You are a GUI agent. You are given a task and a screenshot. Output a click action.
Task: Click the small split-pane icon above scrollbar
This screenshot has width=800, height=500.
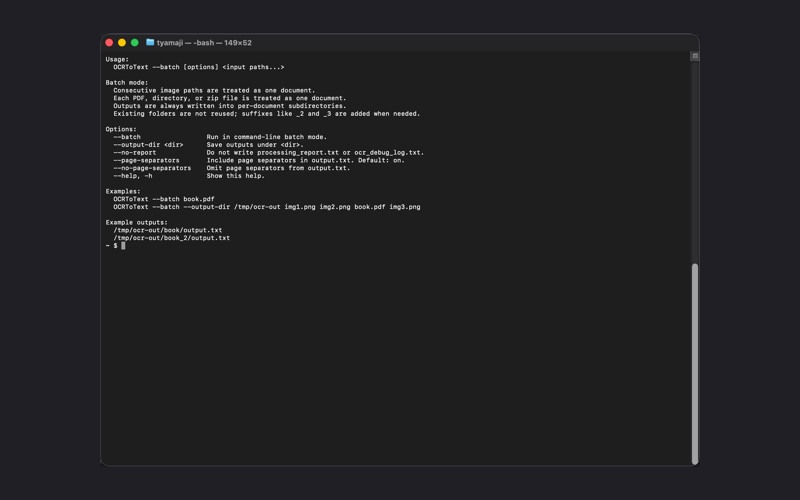[x=694, y=56]
